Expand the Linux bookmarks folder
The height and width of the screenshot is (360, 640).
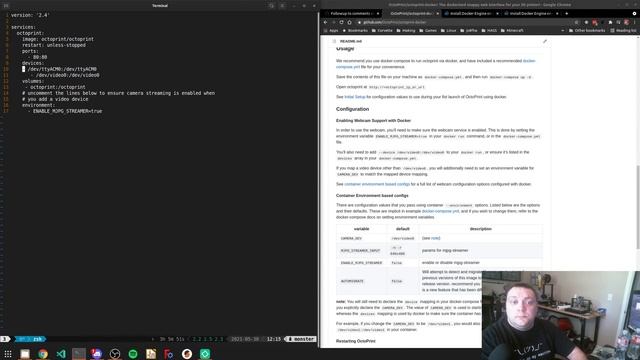[x=449, y=31]
